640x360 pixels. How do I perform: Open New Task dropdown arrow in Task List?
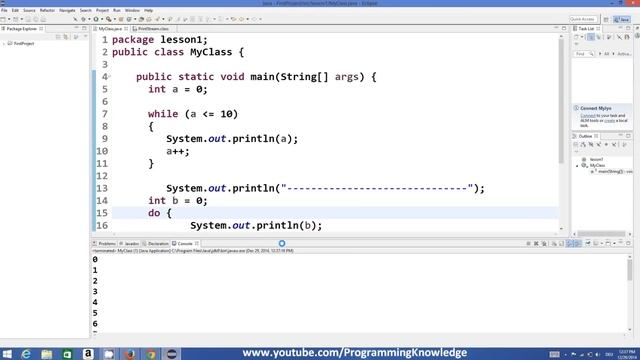[582, 37]
